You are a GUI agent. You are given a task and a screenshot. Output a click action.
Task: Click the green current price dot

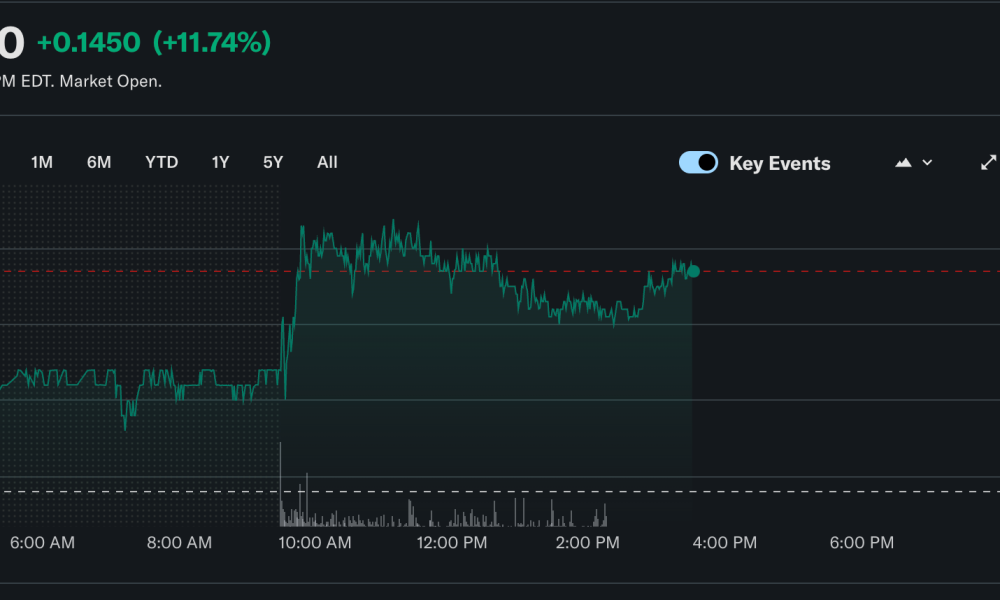[693, 271]
